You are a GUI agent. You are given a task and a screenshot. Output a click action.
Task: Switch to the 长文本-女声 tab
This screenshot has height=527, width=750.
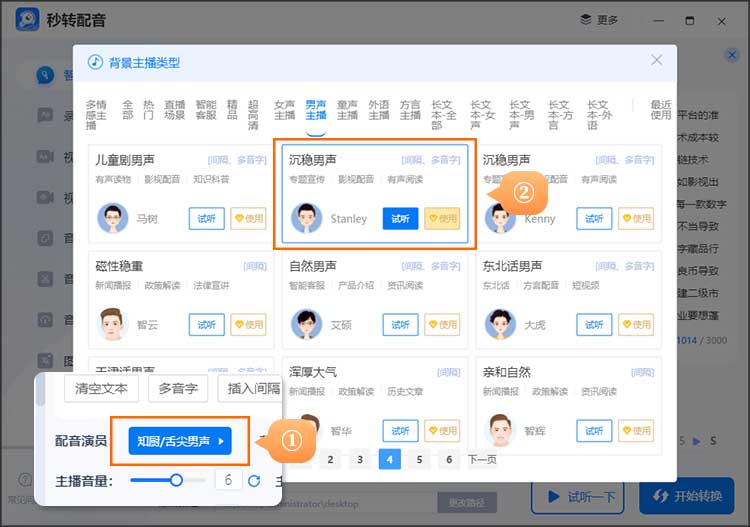(483, 115)
